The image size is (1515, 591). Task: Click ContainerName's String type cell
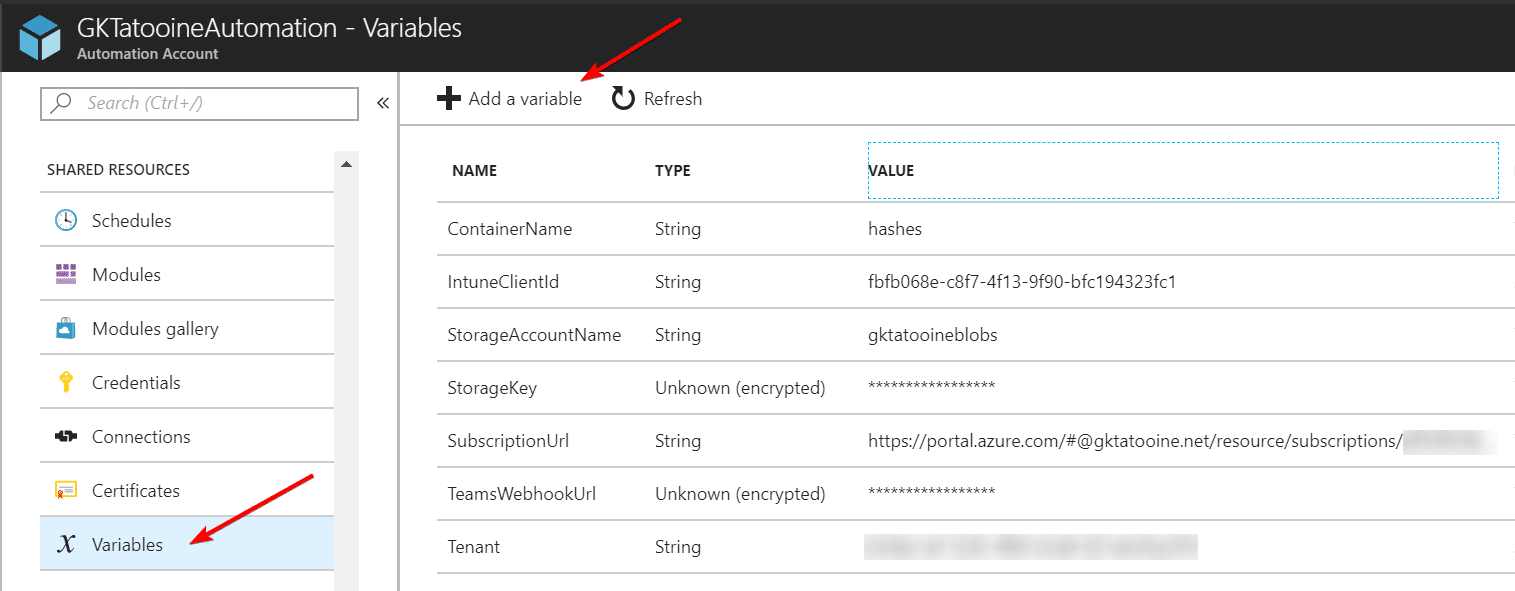point(678,229)
